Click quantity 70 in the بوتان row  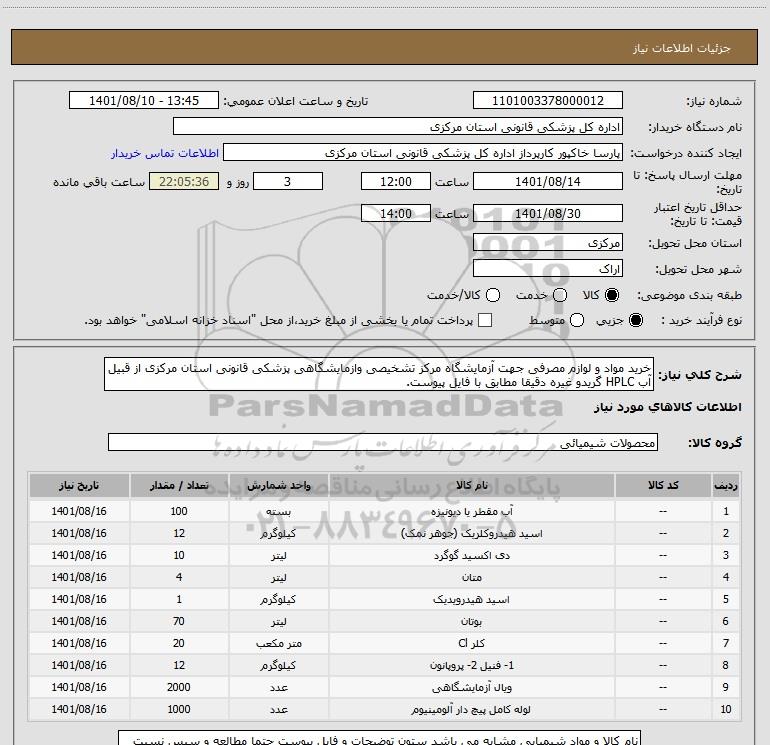click(179, 621)
